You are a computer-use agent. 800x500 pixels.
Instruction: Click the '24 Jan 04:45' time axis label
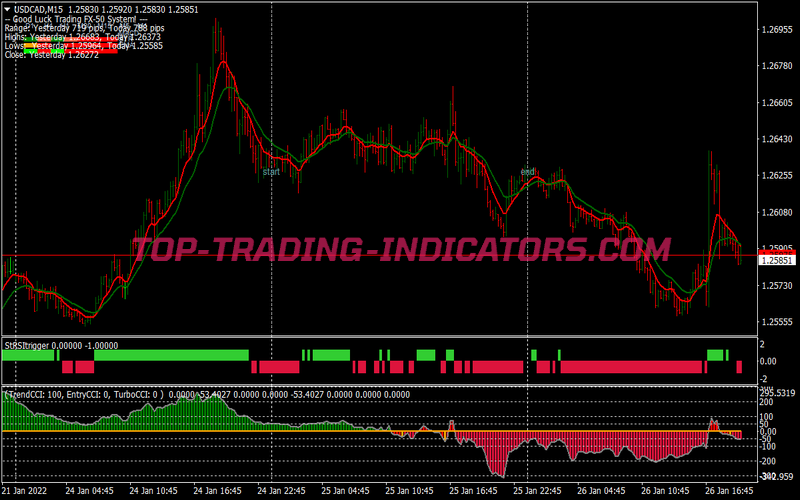(x=89, y=491)
